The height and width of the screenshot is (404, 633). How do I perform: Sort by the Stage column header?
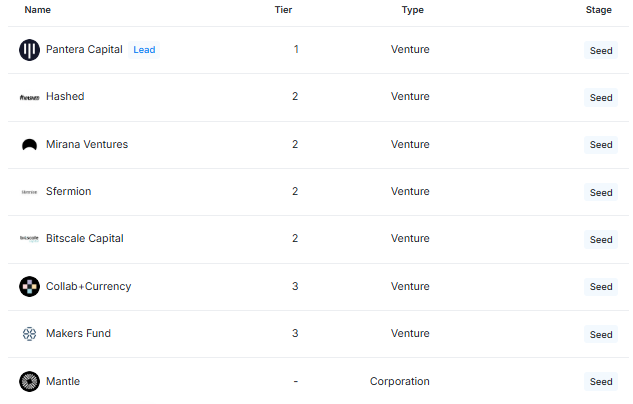599,10
